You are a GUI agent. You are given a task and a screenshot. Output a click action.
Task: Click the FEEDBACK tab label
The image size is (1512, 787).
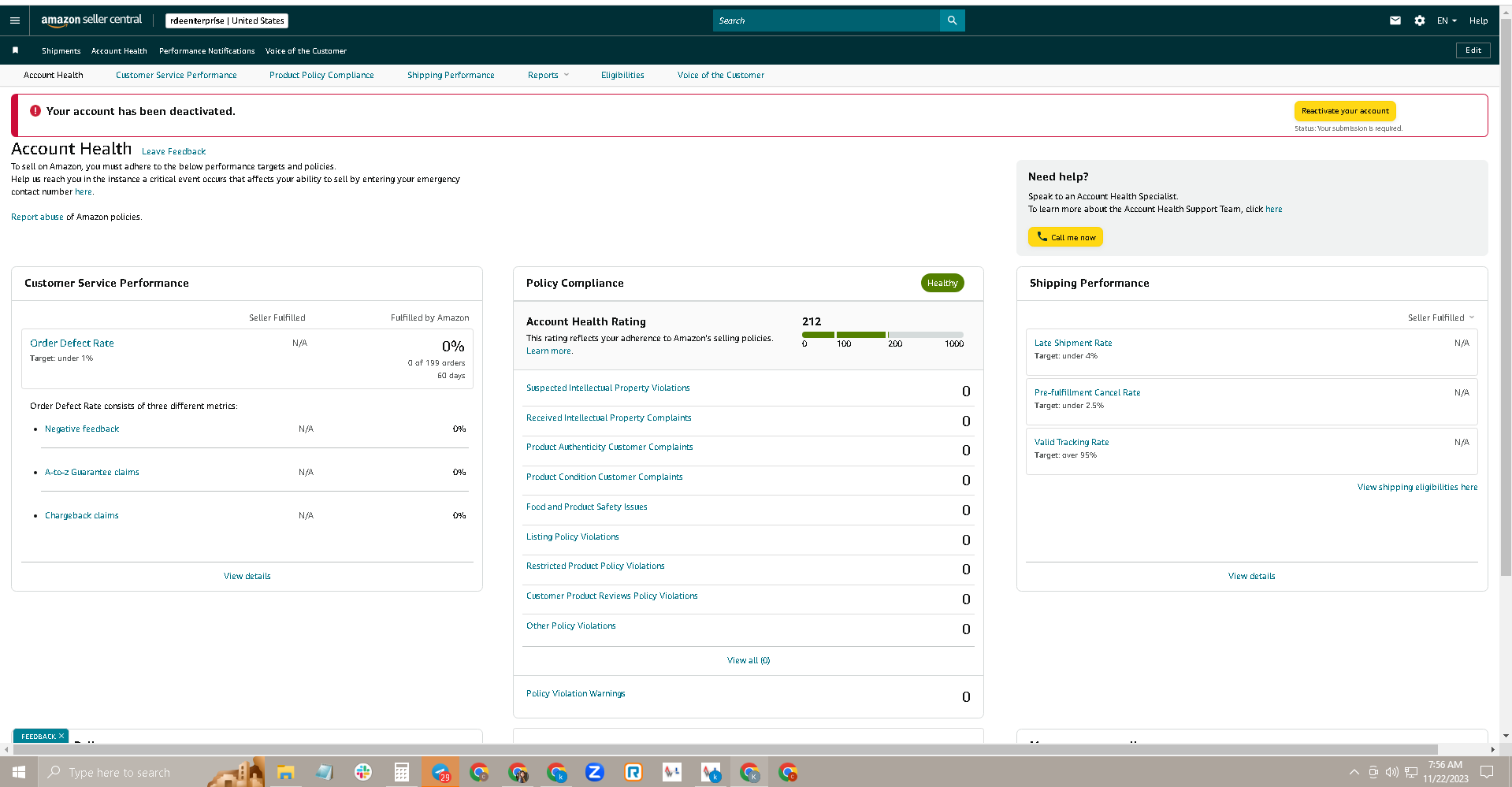click(39, 737)
